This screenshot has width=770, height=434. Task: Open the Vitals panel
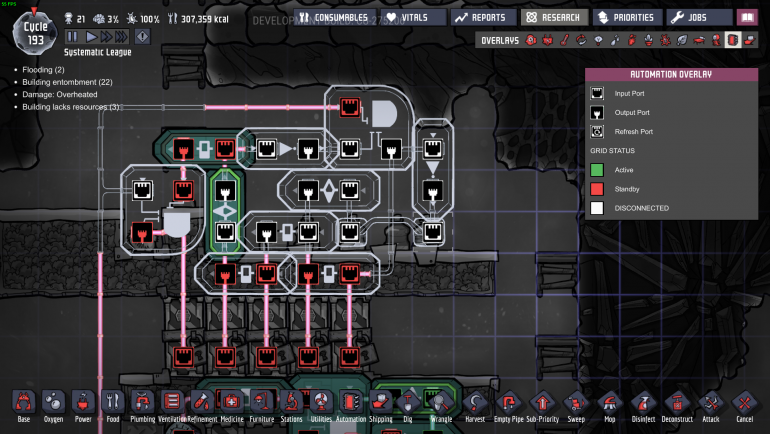pos(413,18)
